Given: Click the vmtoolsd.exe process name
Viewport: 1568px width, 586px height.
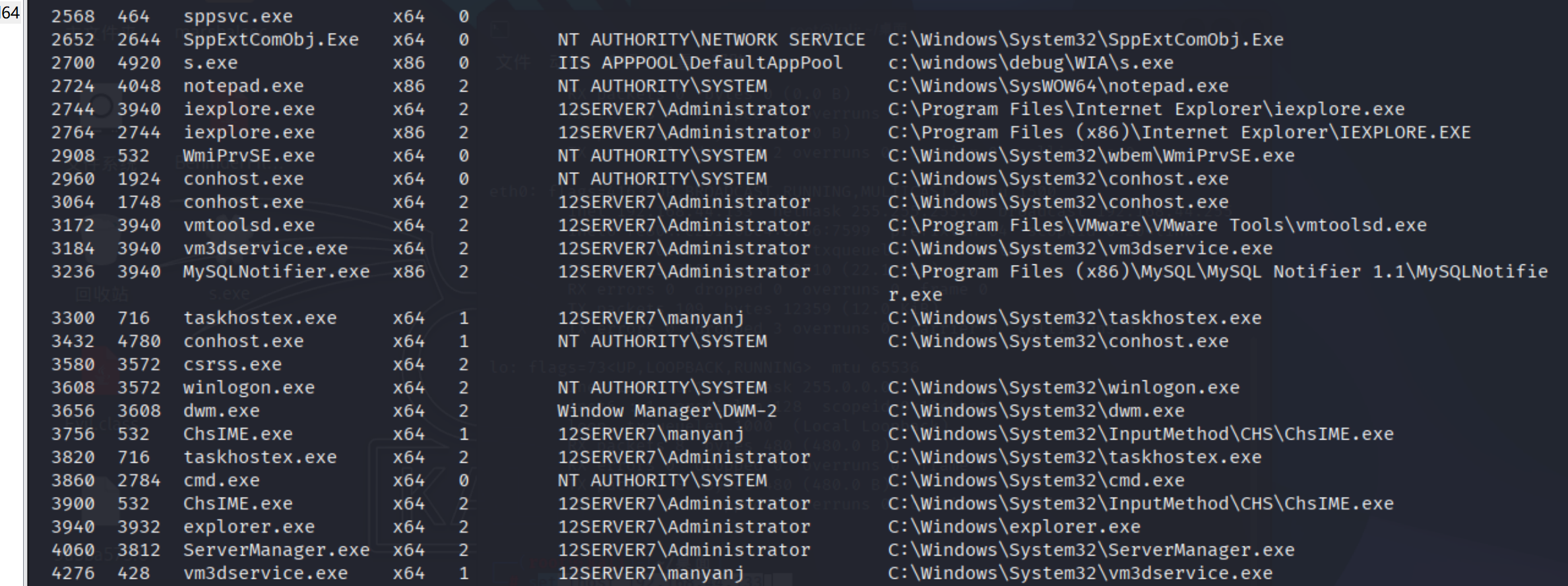Looking at the screenshot, I should point(249,225).
